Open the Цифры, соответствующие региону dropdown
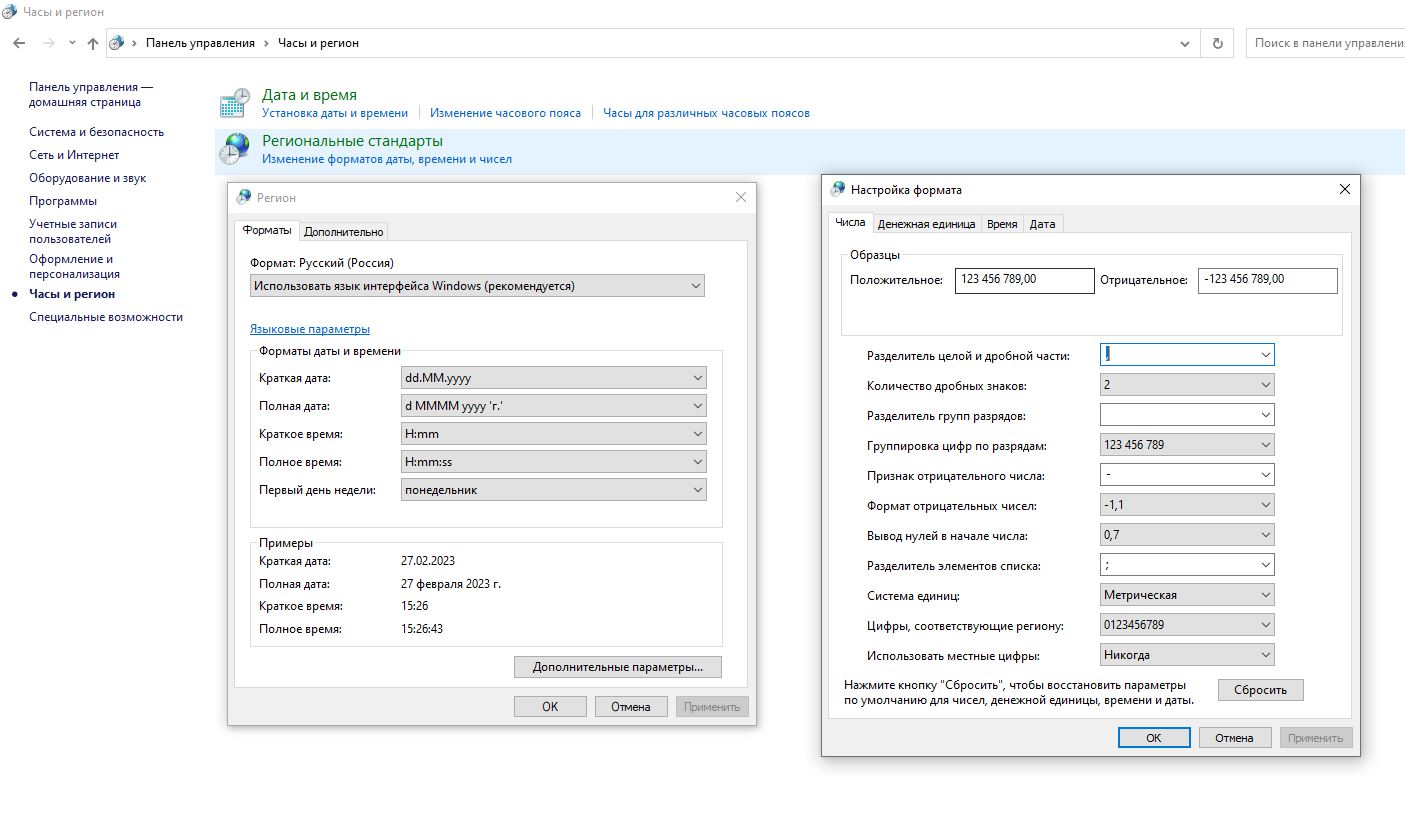This screenshot has height=817, width=1405. coord(1187,624)
